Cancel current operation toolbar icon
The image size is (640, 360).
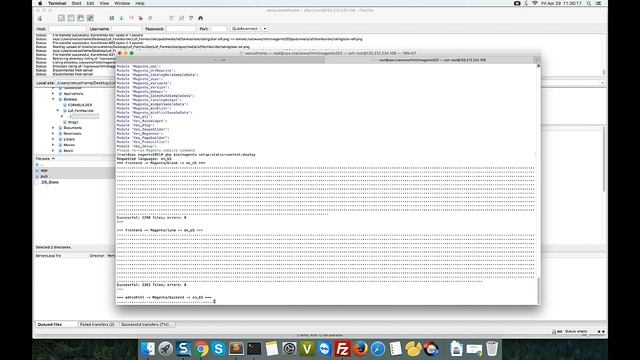(131, 18)
